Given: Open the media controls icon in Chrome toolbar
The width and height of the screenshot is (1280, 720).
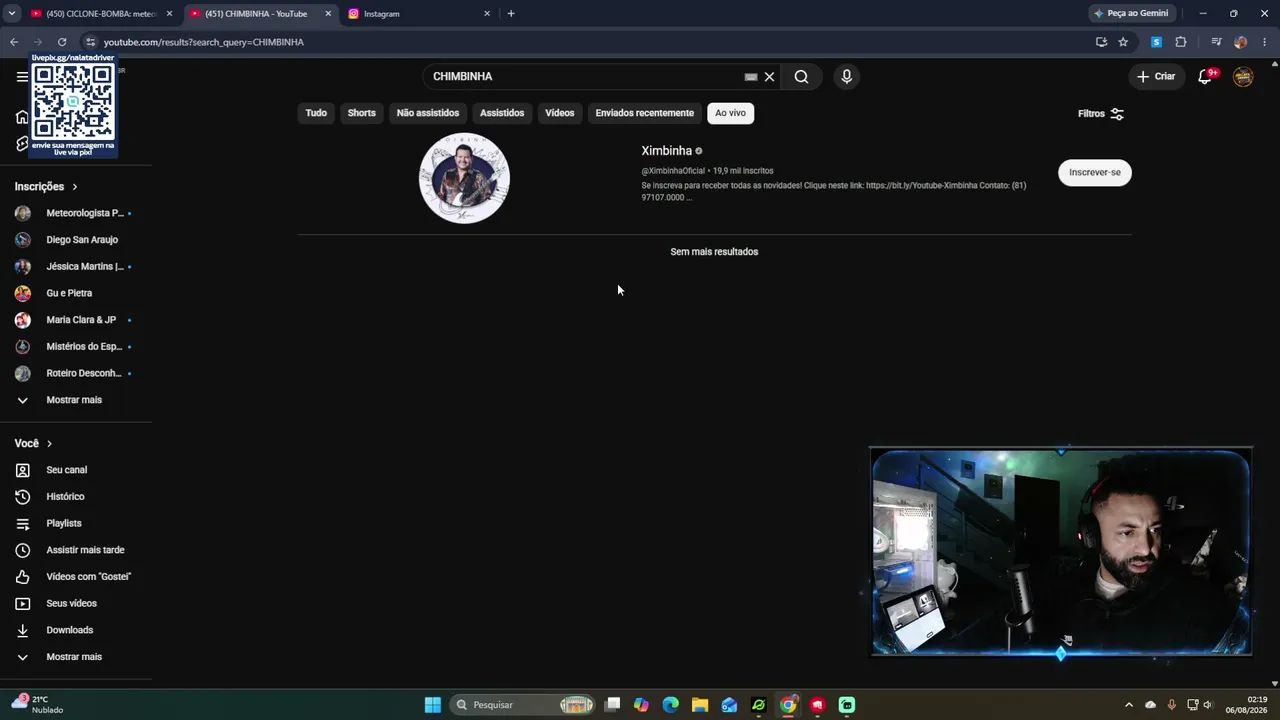Looking at the screenshot, I should pos(1216,42).
